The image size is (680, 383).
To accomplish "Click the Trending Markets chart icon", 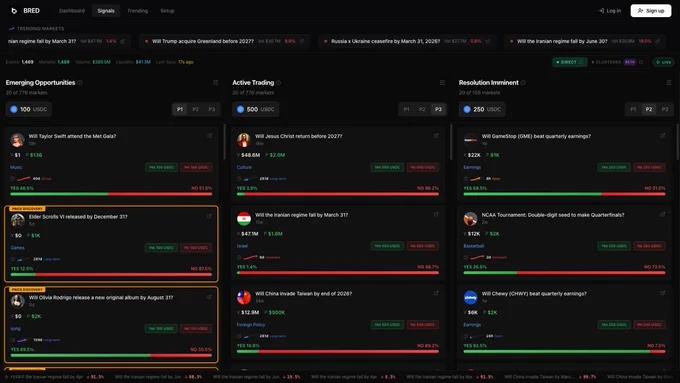I will coord(11,29).
